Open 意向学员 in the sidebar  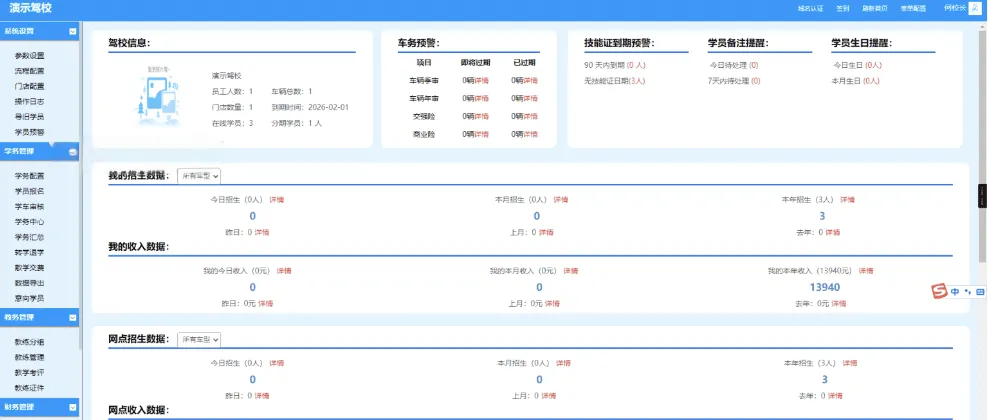(x=30, y=298)
